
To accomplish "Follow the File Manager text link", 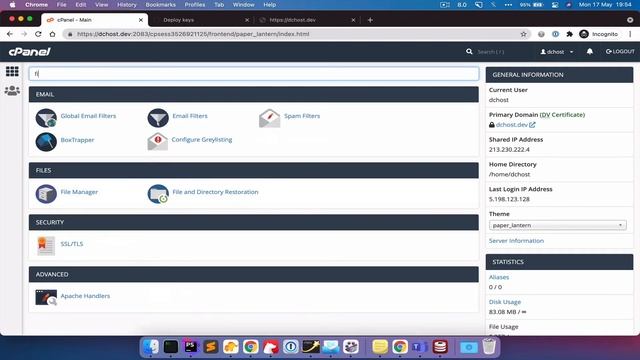I will [x=79, y=192].
